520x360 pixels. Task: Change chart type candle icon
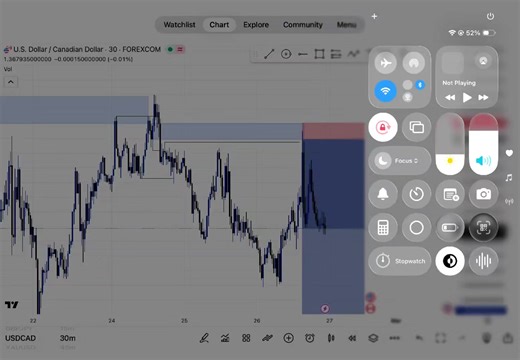click(331, 338)
